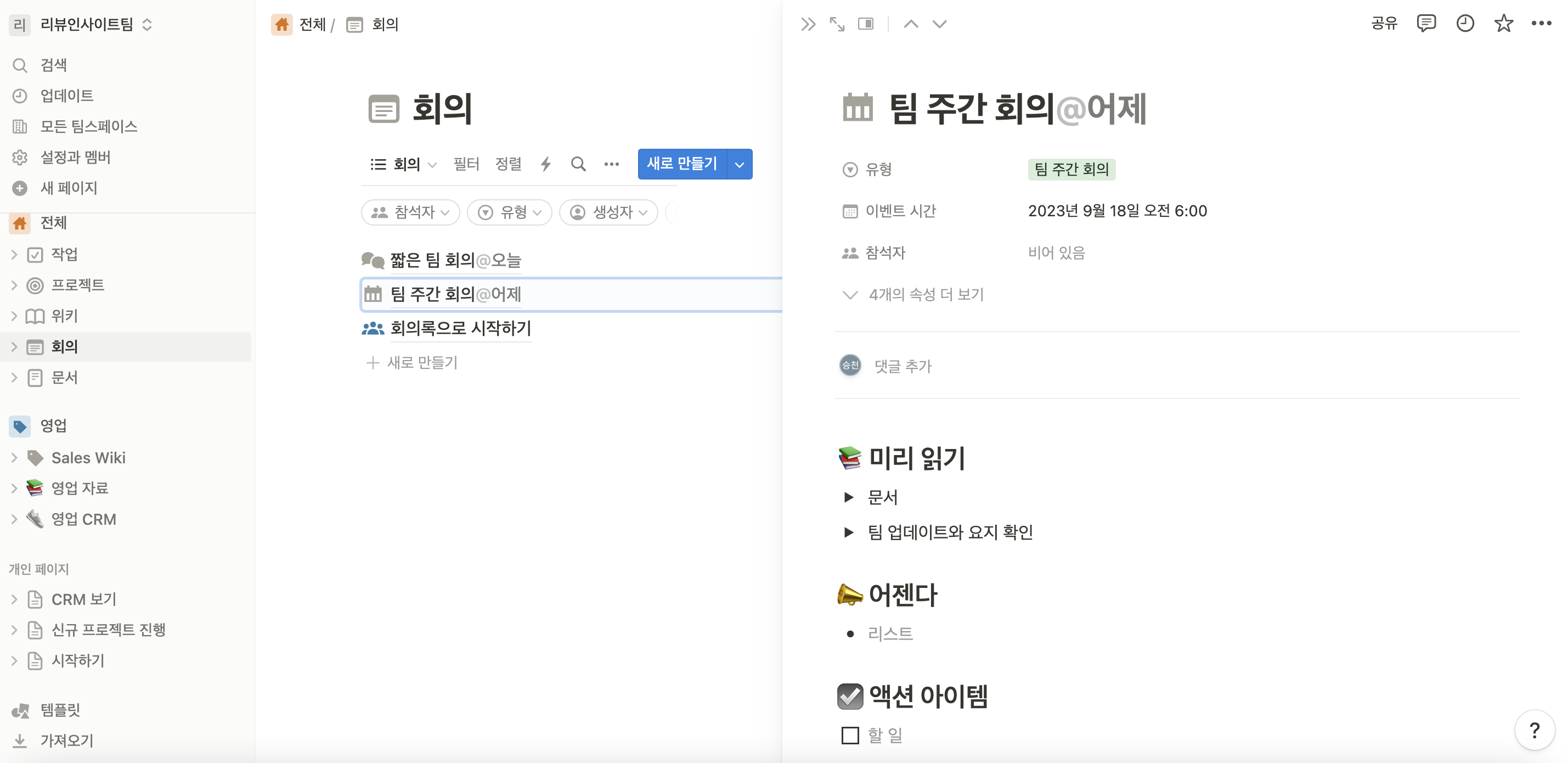Click the lightning automation icon
1568x763 pixels.
click(x=546, y=164)
